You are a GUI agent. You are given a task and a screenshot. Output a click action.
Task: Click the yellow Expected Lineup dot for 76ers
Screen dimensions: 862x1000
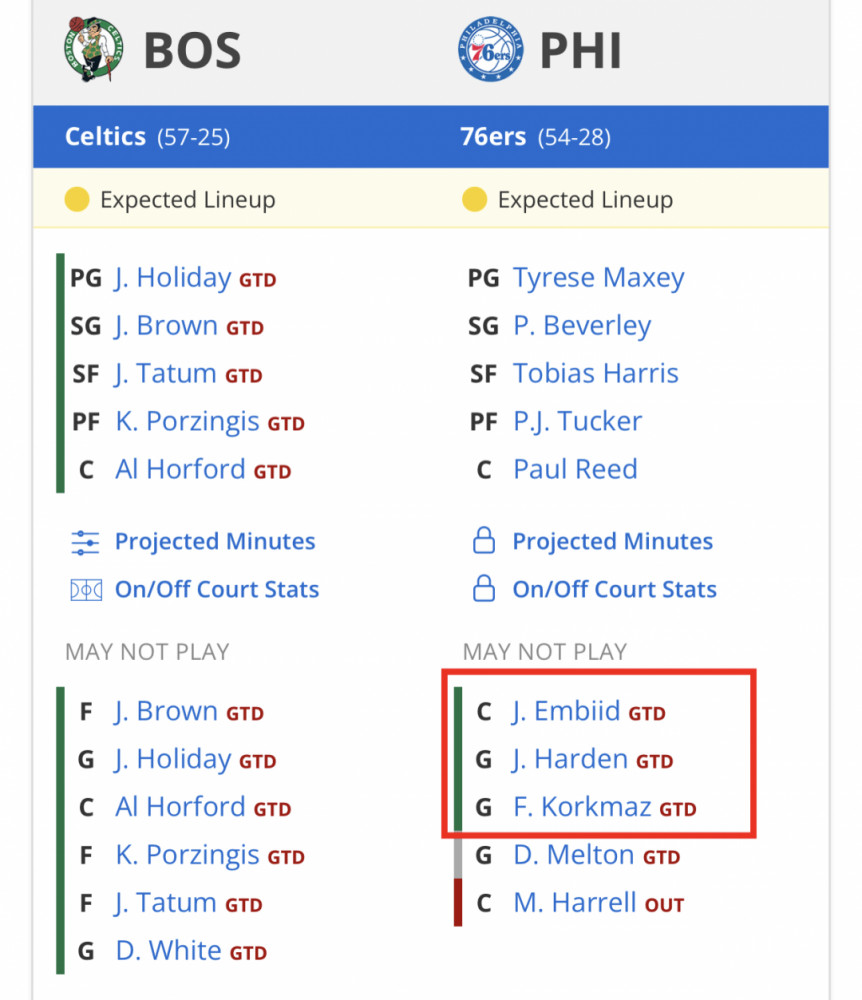coord(474,200)
